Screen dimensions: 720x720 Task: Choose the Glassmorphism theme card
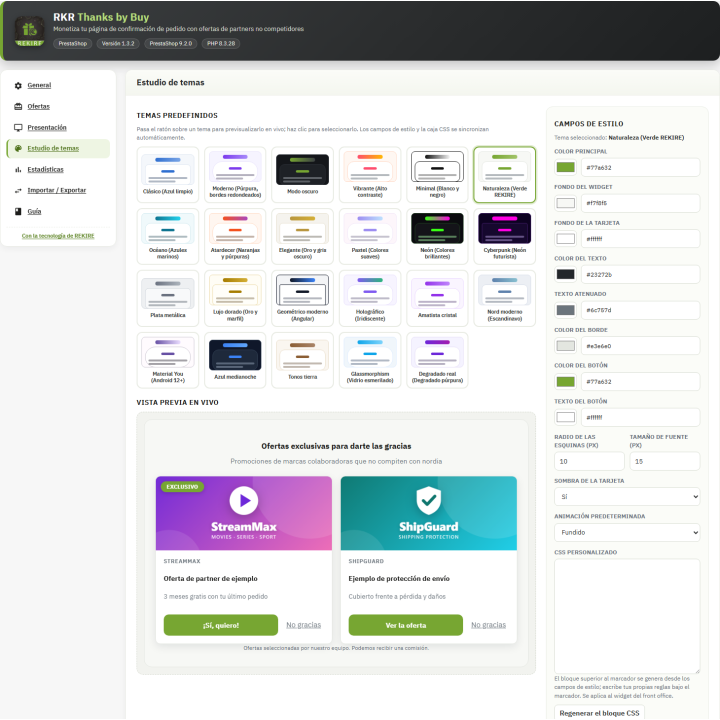(370, 360)
